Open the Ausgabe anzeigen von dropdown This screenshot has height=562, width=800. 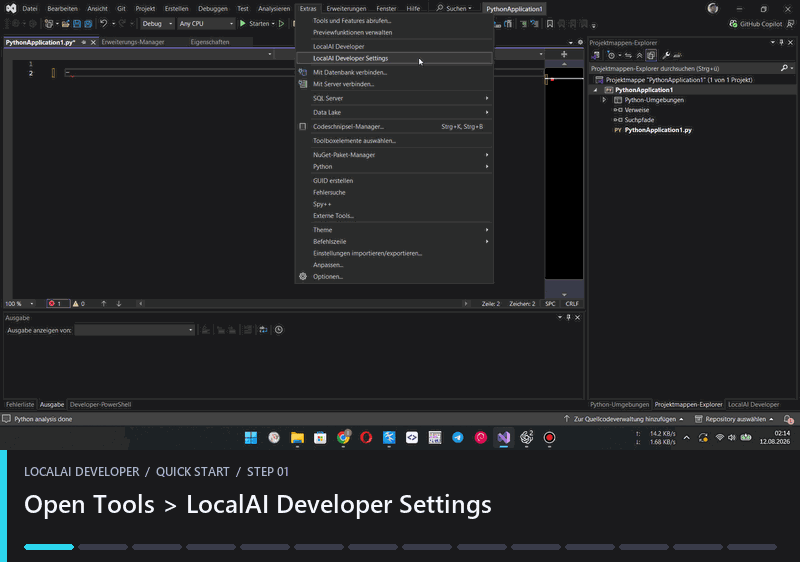(135, 330)
